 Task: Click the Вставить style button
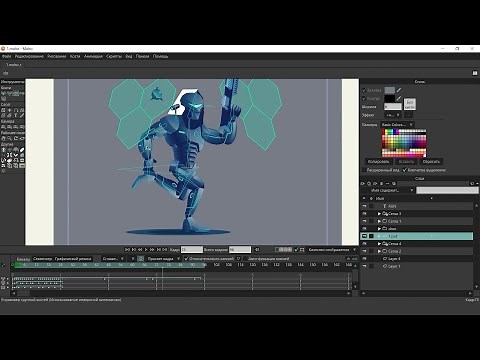406,161
